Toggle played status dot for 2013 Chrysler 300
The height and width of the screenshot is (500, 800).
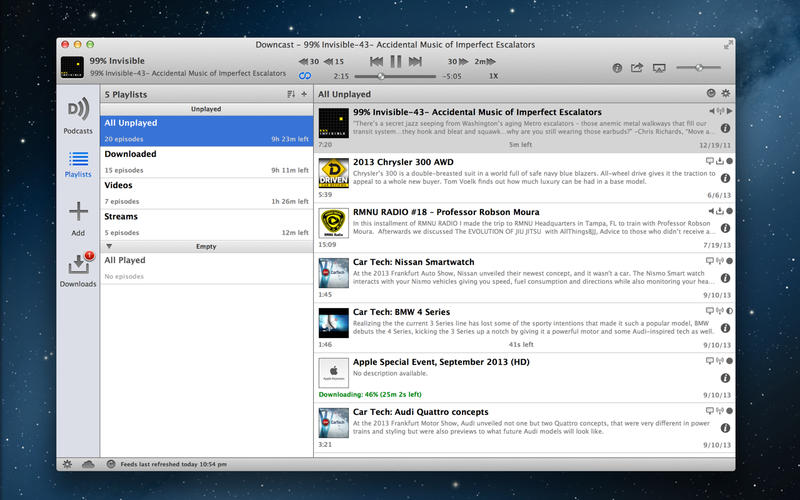pos(730,161)
